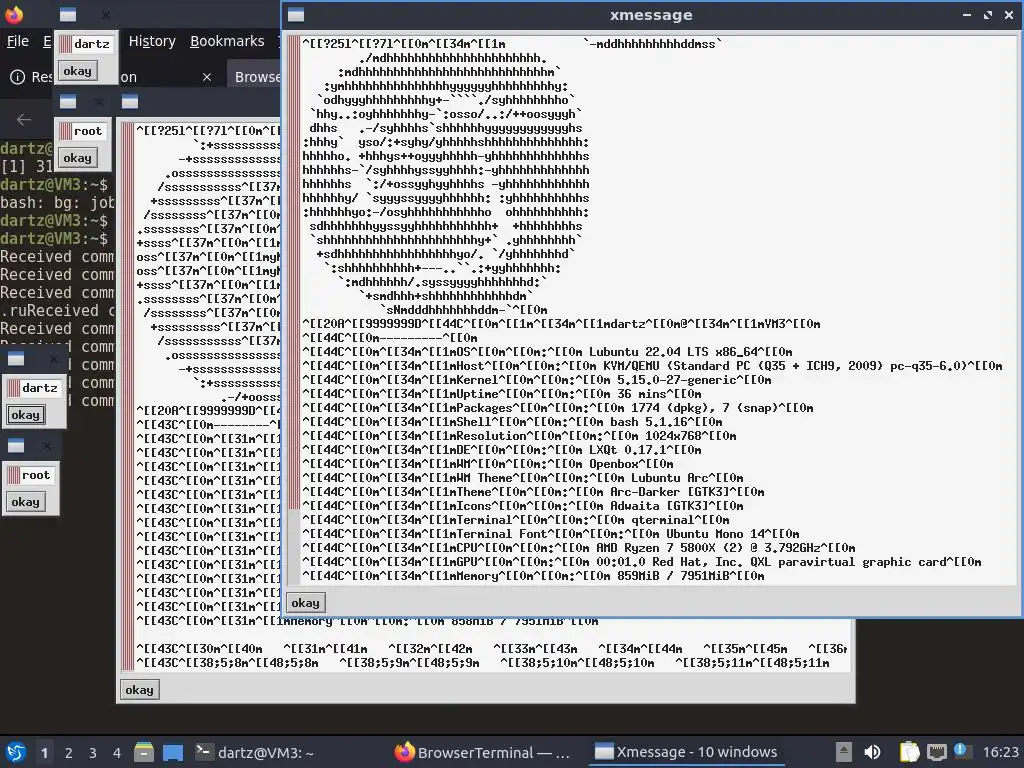Click the removable media tray icon
This screenshot has height=768, width=1024.
coord(844,752)
